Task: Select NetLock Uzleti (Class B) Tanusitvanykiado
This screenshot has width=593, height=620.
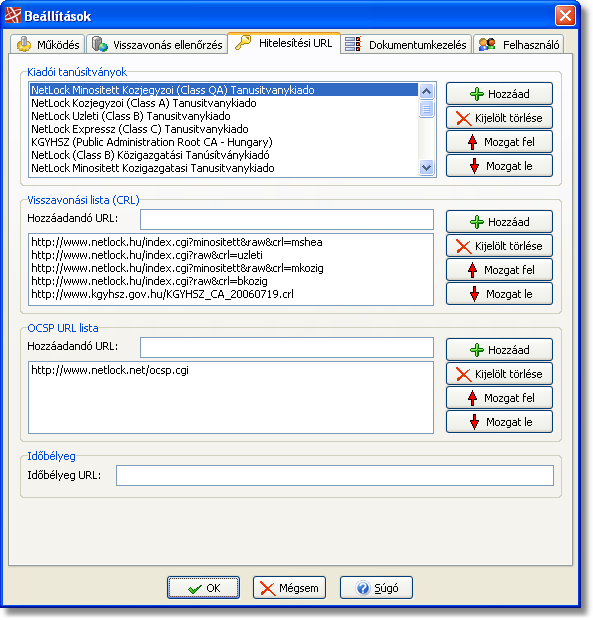Action: pos(224,116)
